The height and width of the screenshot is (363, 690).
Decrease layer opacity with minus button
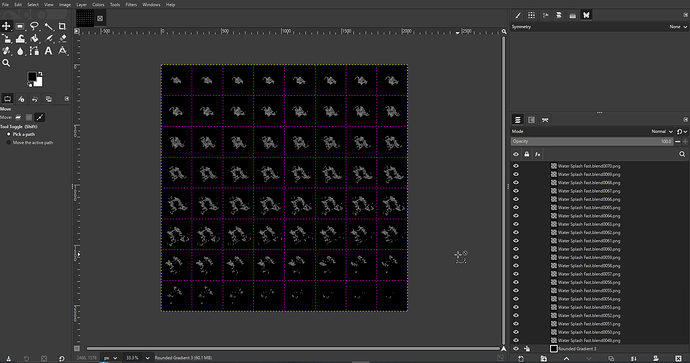coord(678,141)
